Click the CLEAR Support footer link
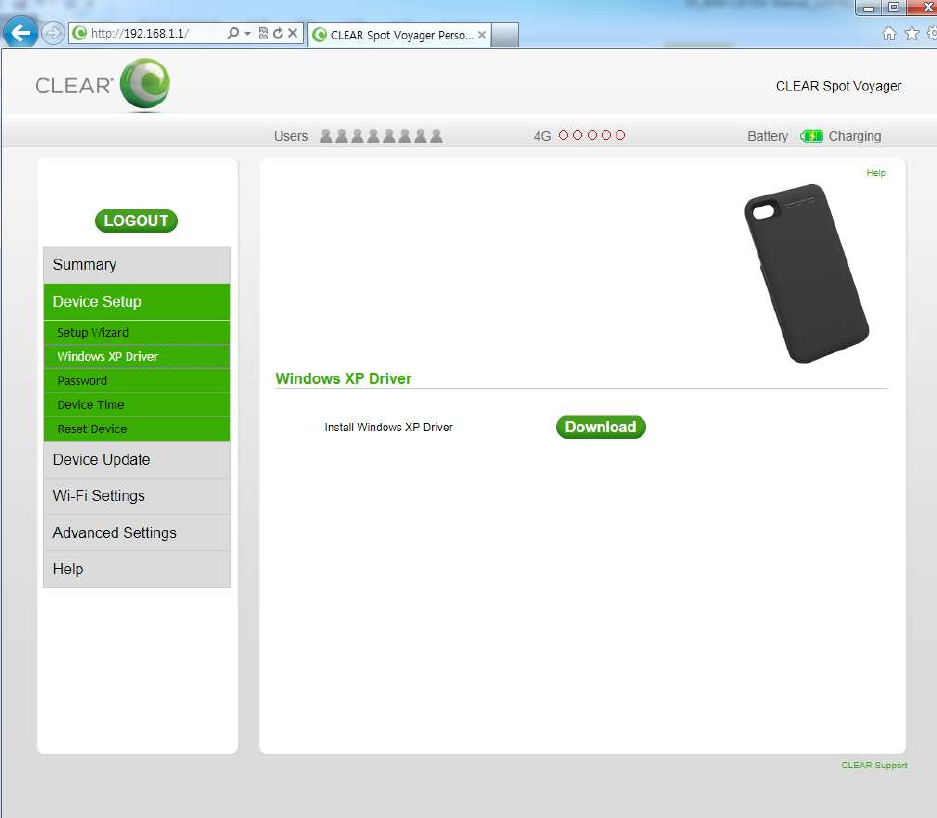The height and width of the screenshot is (818, 937). 874,765
